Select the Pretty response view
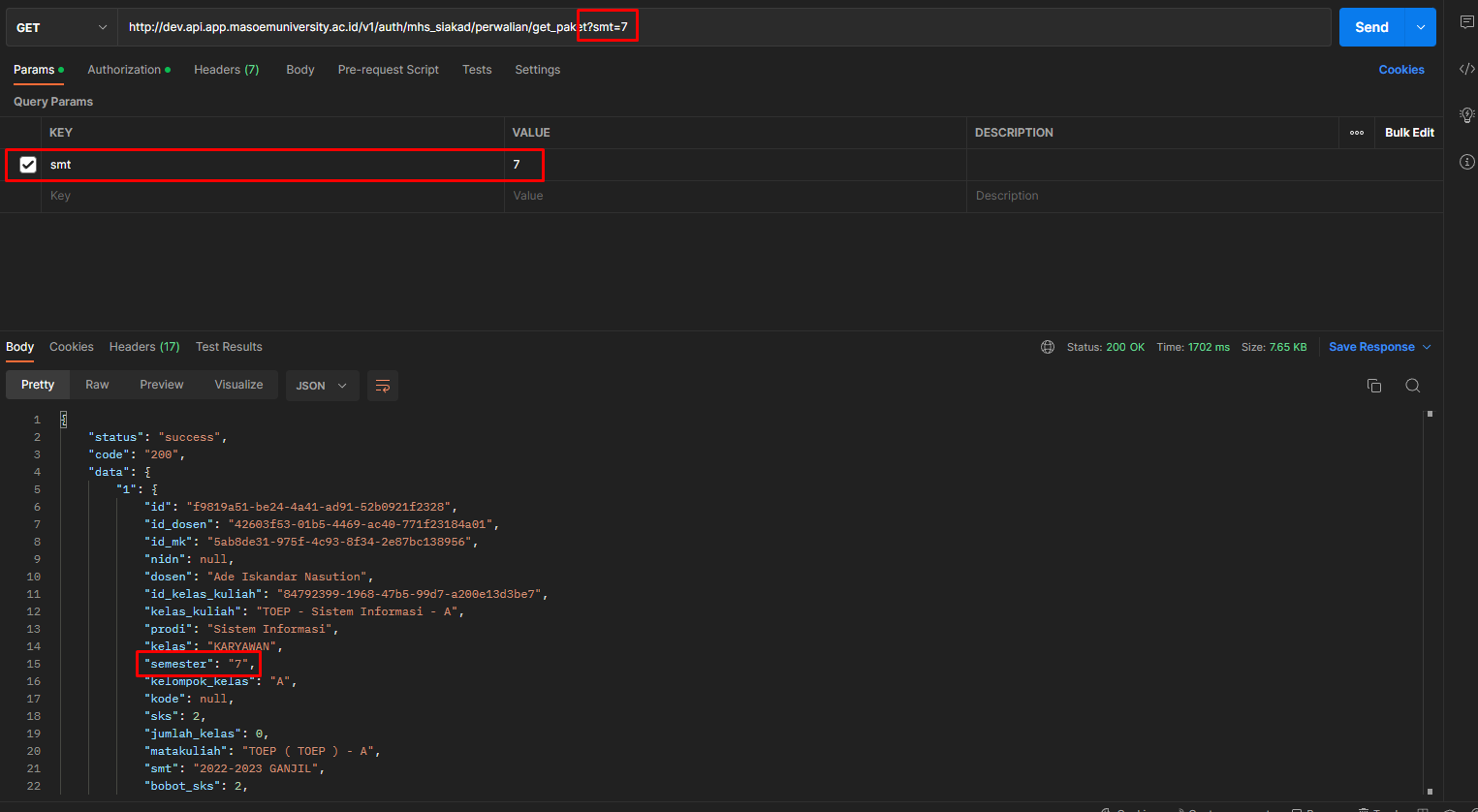 pyautogui.click(x=38, y=385)
